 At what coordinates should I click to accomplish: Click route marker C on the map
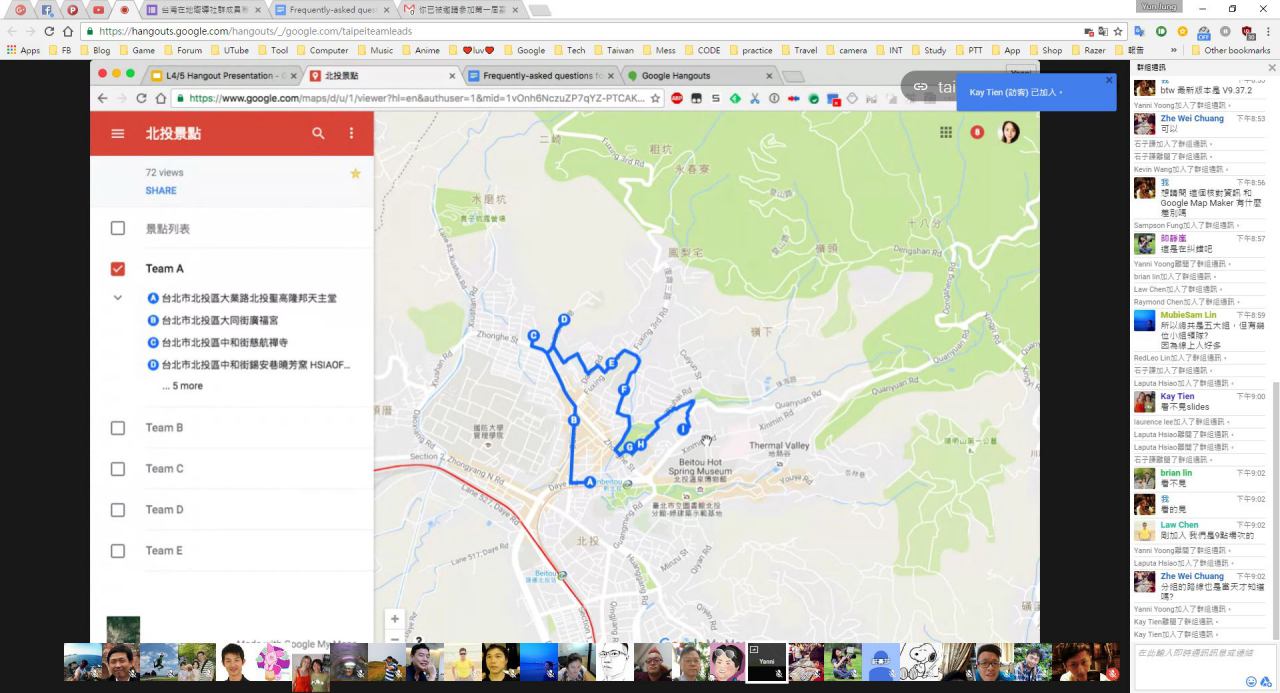coord(533,336)
